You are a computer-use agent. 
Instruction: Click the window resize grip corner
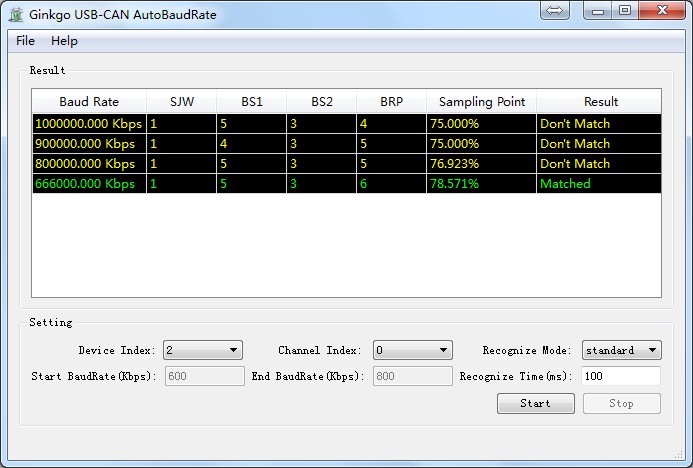click(x=679, y=454)
